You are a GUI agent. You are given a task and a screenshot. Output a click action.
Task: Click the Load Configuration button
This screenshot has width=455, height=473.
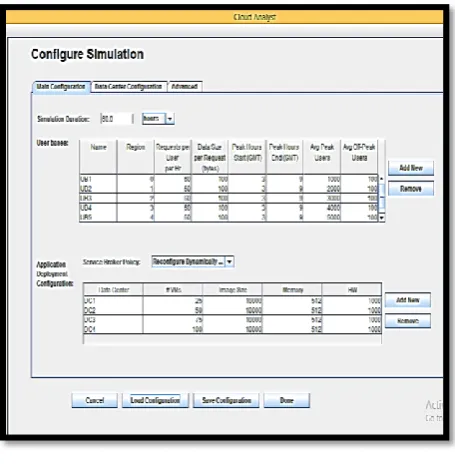pyautogui.click(x=155, y=400)
